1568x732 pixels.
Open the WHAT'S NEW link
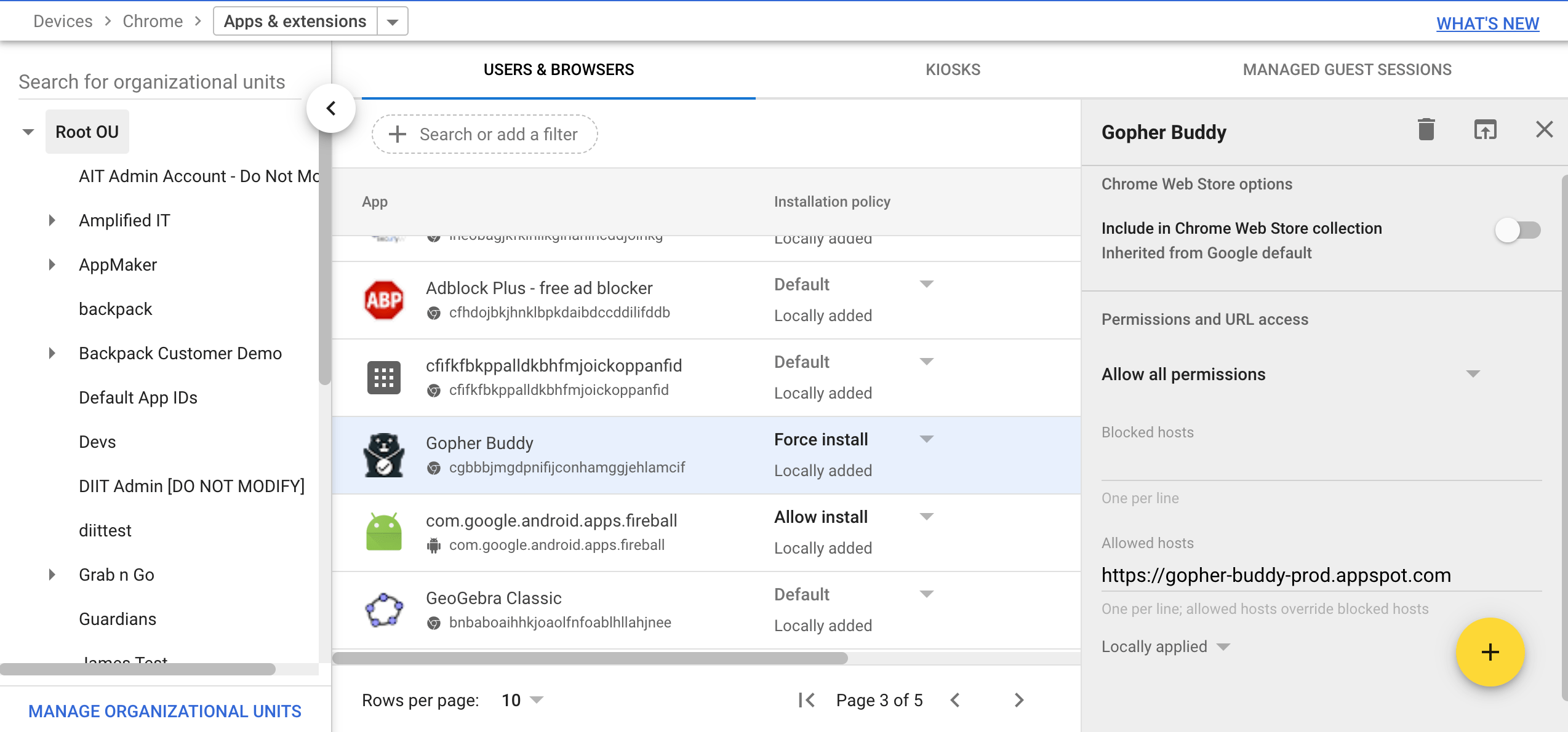[1487, 23]
